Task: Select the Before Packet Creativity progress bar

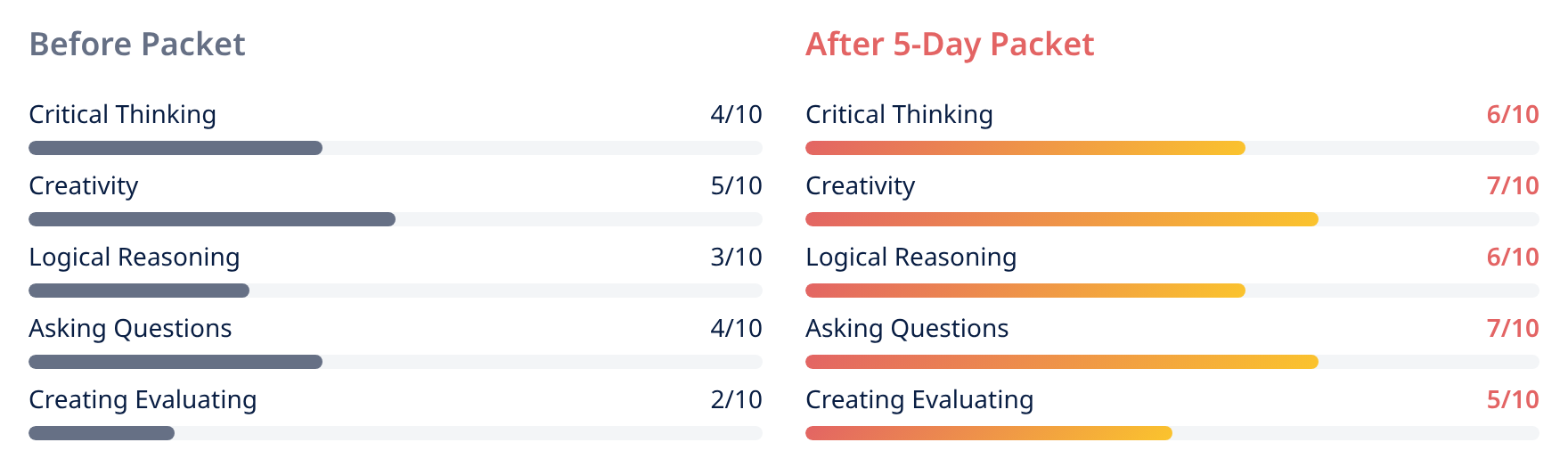Action: pyautogui.click(x=396, y=219)
